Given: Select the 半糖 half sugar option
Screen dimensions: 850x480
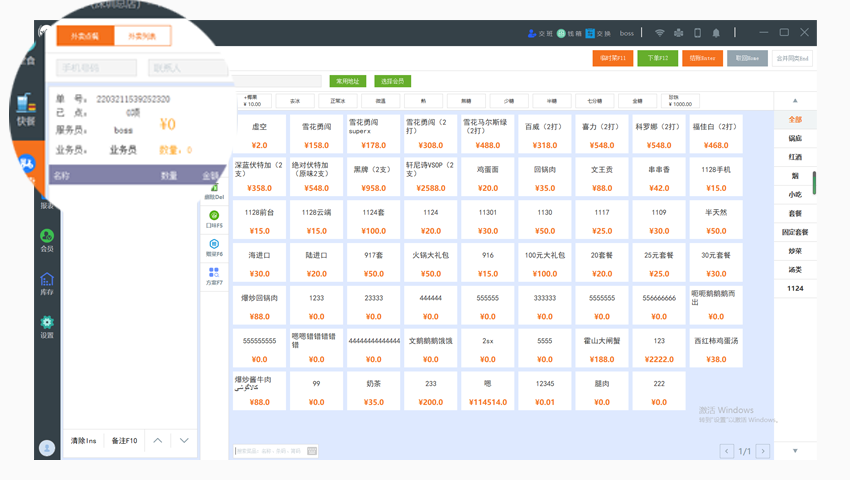Looking at the screenshot, I should click(x=552, y=101).
